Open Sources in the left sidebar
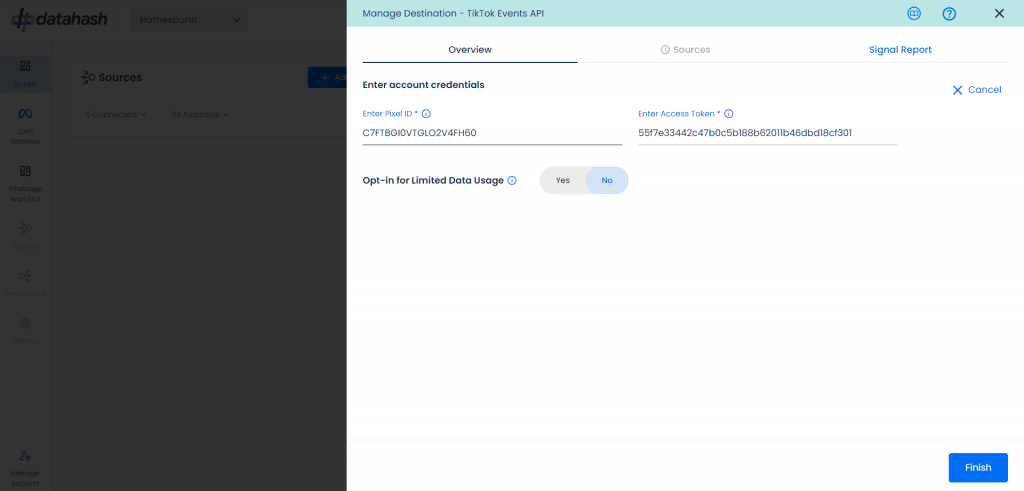1024x491 pixels. 25,235
